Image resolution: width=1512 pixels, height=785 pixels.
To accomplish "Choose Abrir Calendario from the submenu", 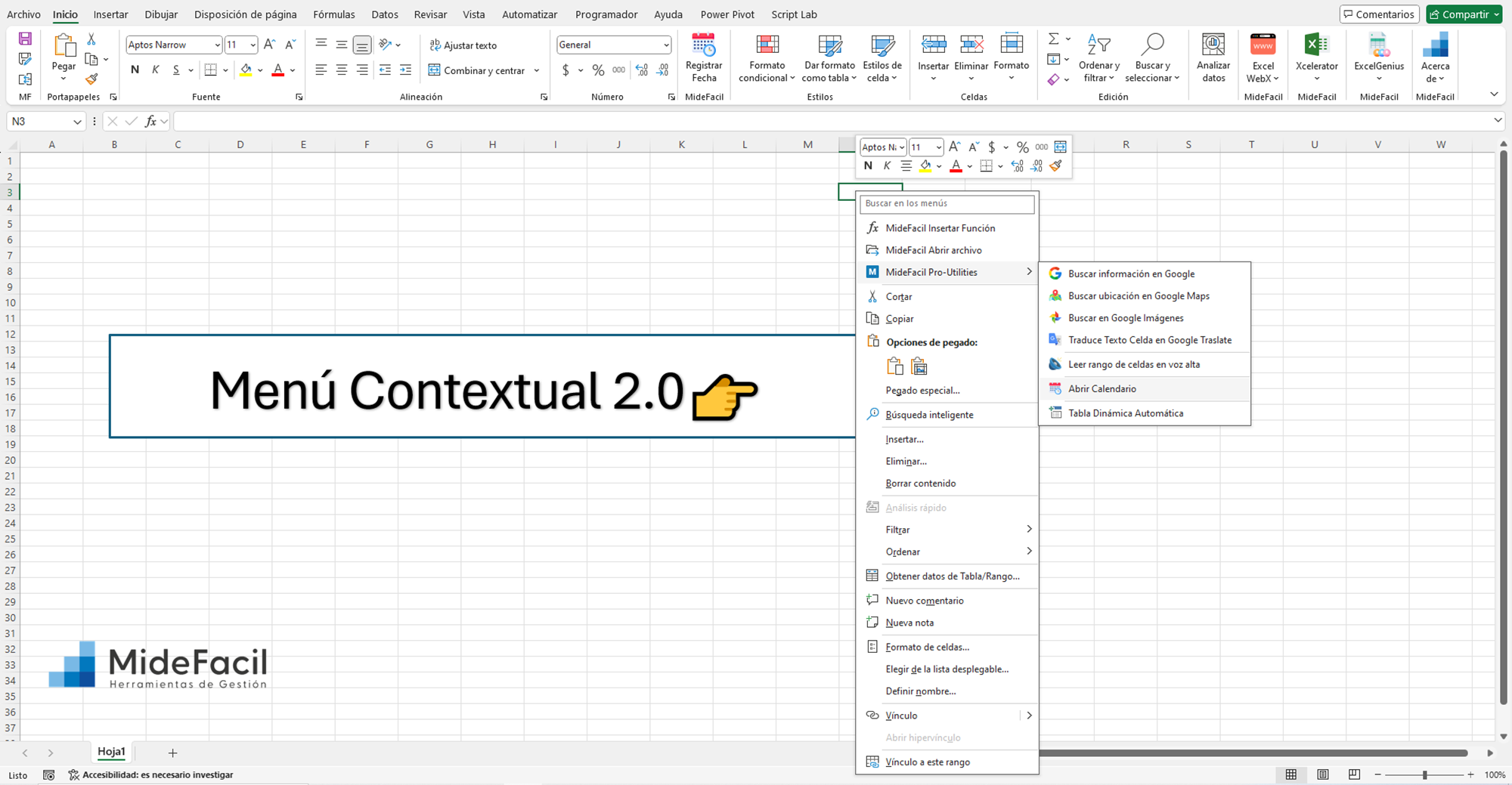I will click(1101, 388).
